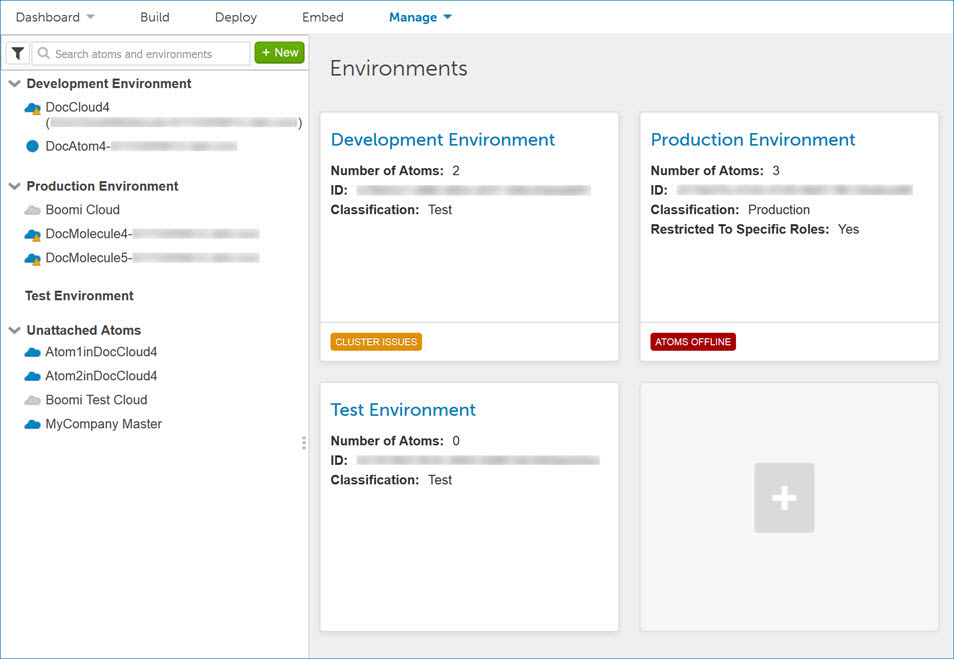Image resolution: width=954 pixels, height=659 pixels.
Task: Click the DocAtom4 blue atom icon
Action: pyautogui.click(x=33, y=146)
